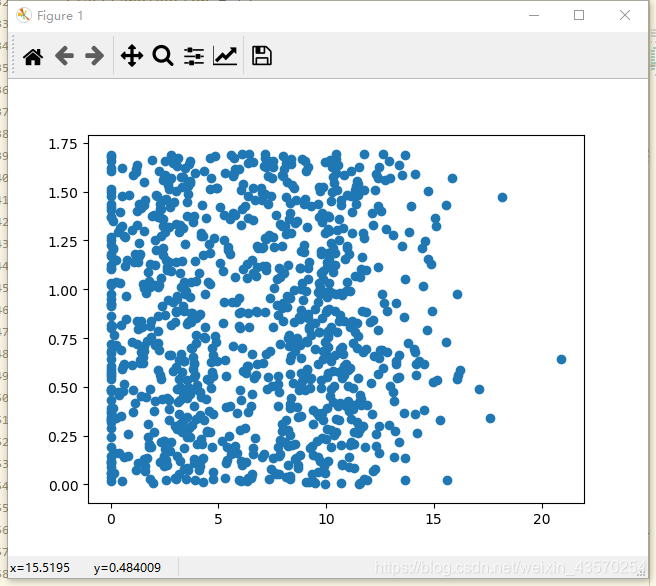
Task: Click the y-axis label 0.00
Action: point(63,486)
